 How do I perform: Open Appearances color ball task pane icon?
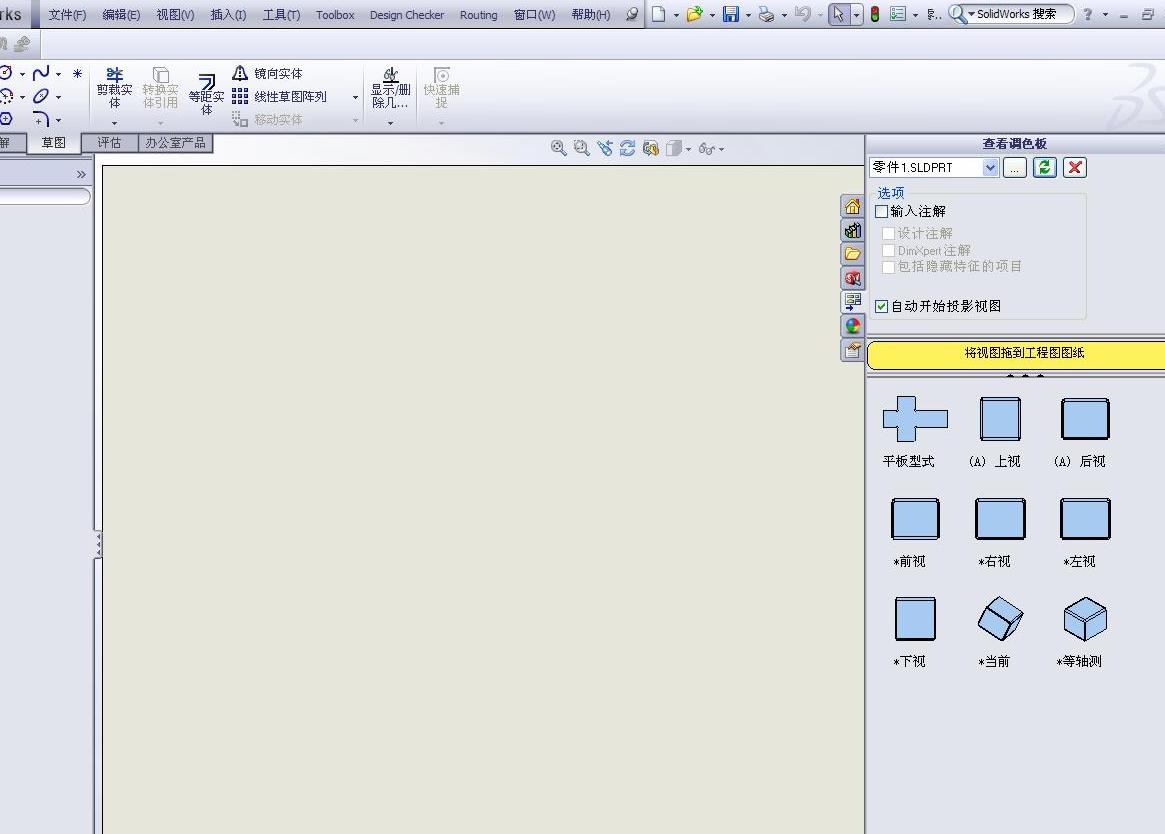tap(852, 326)
